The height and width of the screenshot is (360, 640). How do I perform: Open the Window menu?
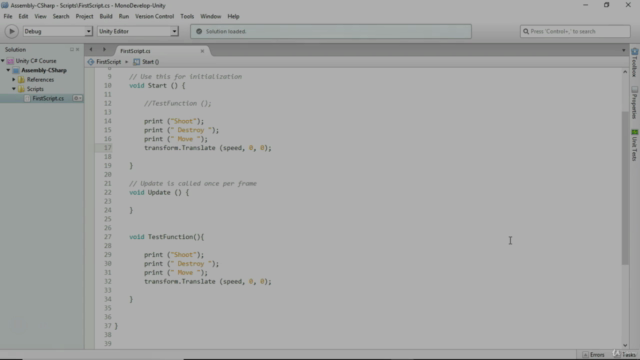tap(210, 16)
